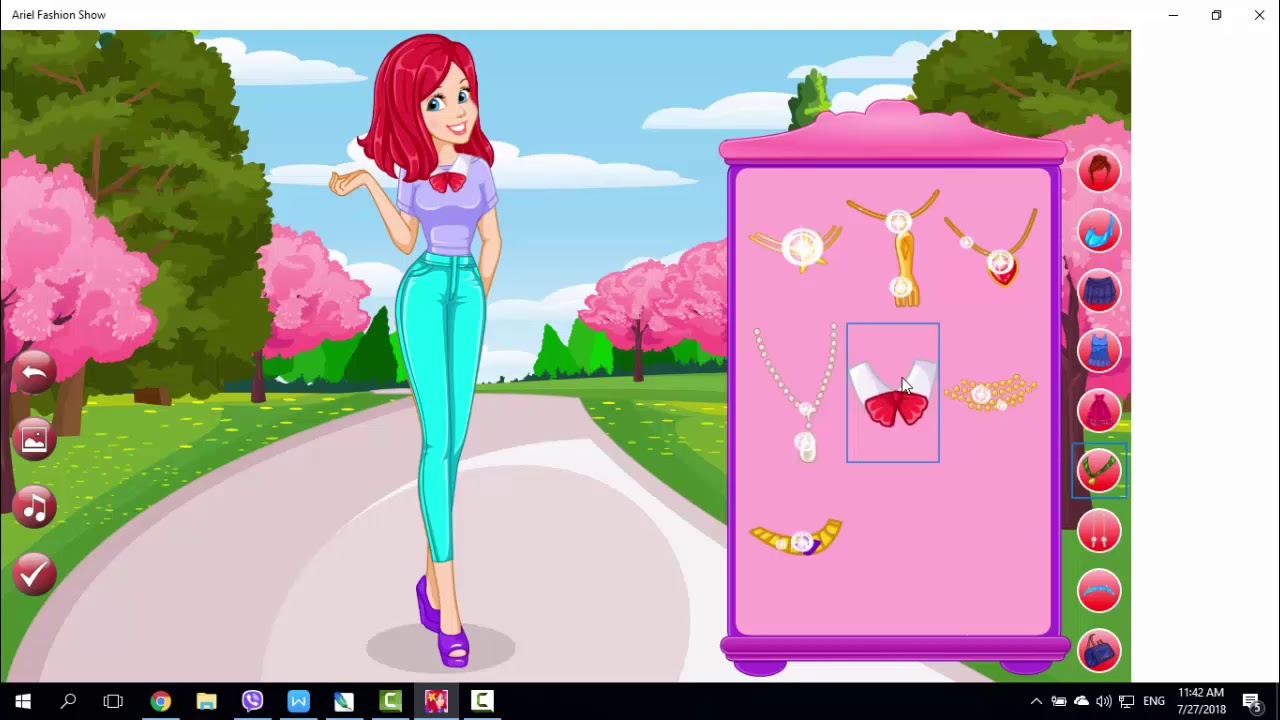Open the clock showing 11:42 AM
The width and height of the screenshot is (1280, 720).
tap(1201, 701)
